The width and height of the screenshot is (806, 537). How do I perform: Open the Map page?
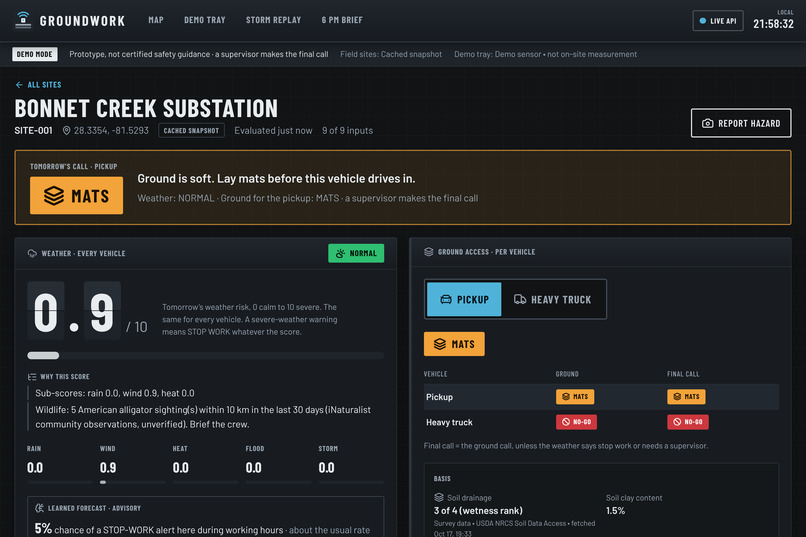tap(156, 20)
